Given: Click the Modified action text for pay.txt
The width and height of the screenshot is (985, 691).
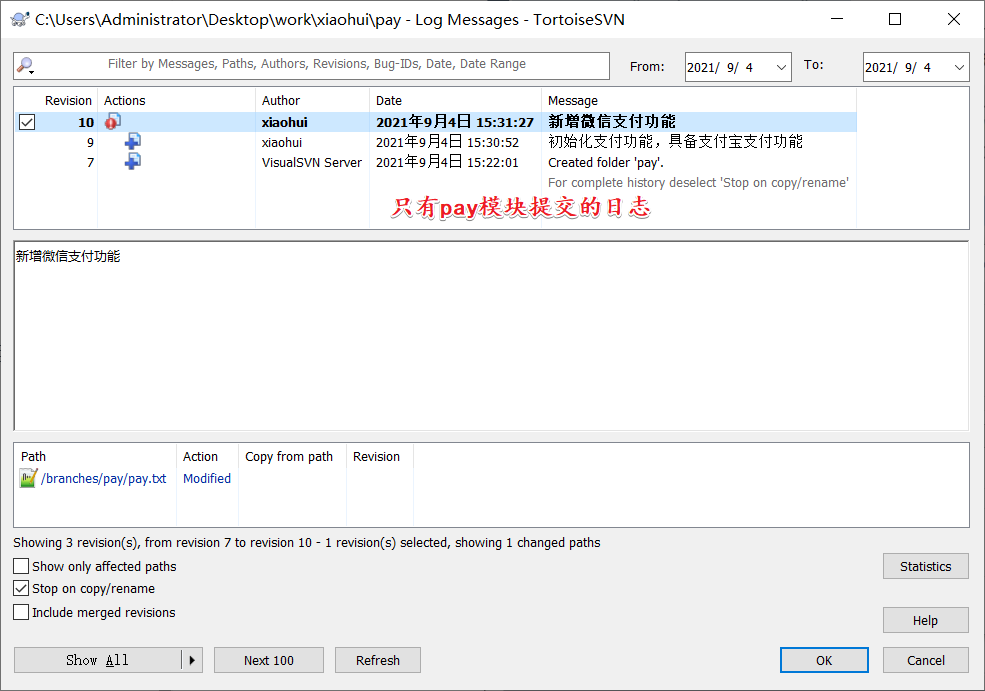Looking at the screenshot, I should (207, 479).
